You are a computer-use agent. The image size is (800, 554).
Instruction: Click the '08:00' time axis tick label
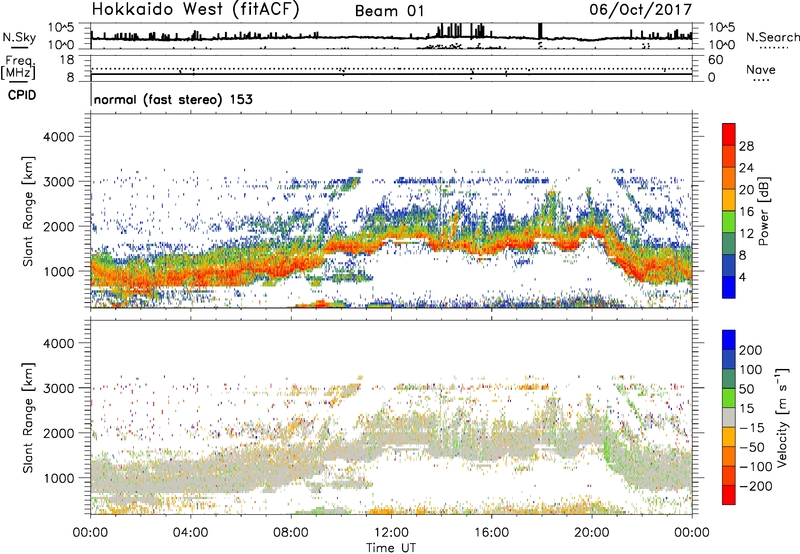click(x=291, y=533)
